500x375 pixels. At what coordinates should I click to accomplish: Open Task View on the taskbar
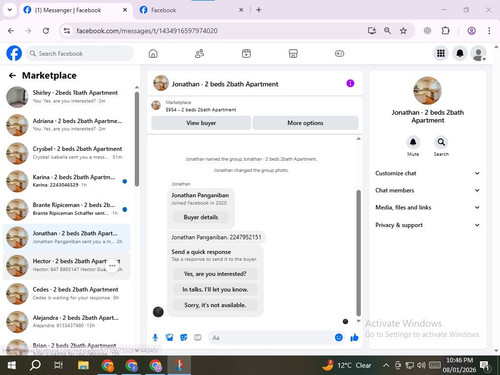(58, 366)
